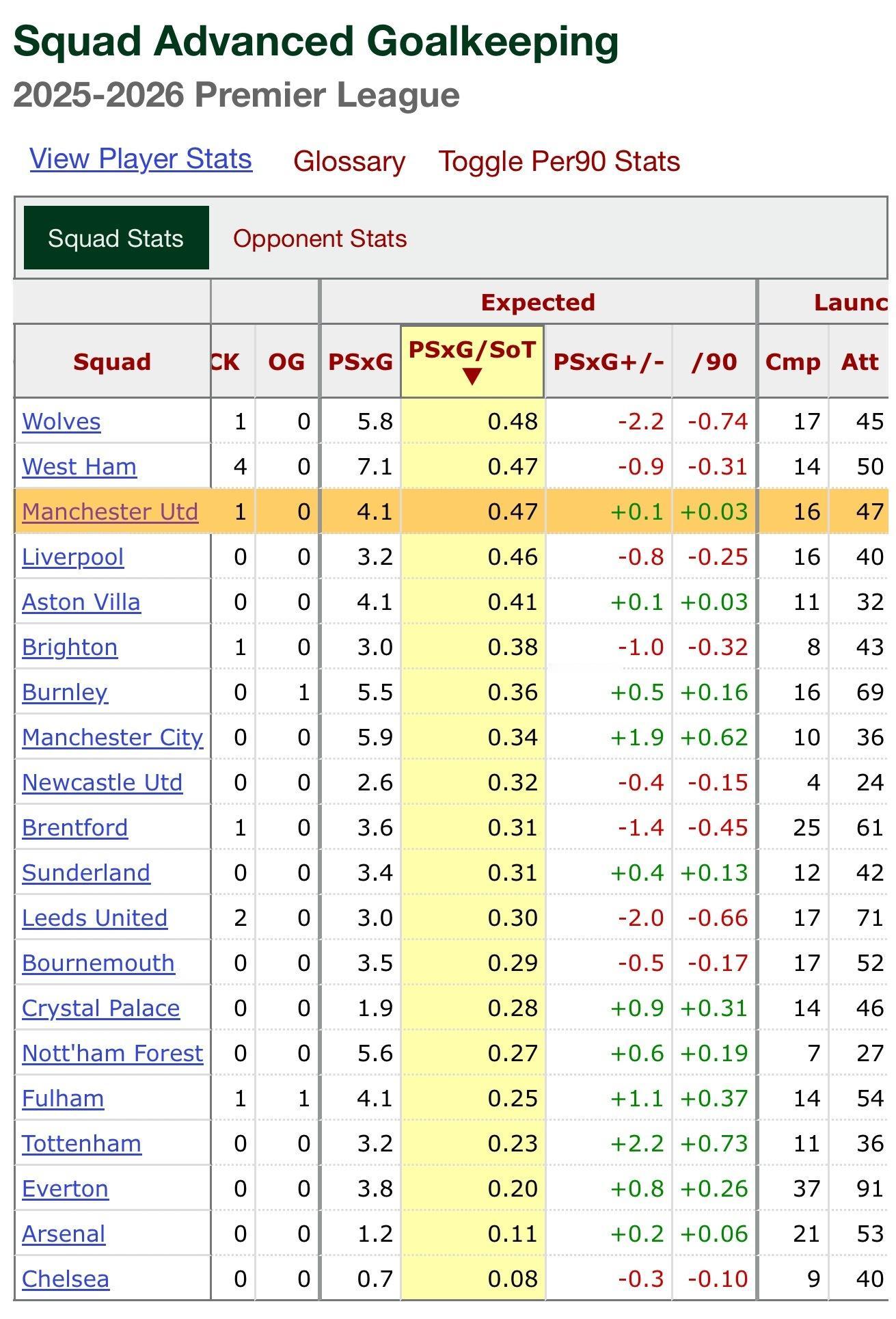Image resolution: width=896 pixels, height=1319 pixels.
Task: Sort table by PSxG+/- column header
Action: [608, 362]
